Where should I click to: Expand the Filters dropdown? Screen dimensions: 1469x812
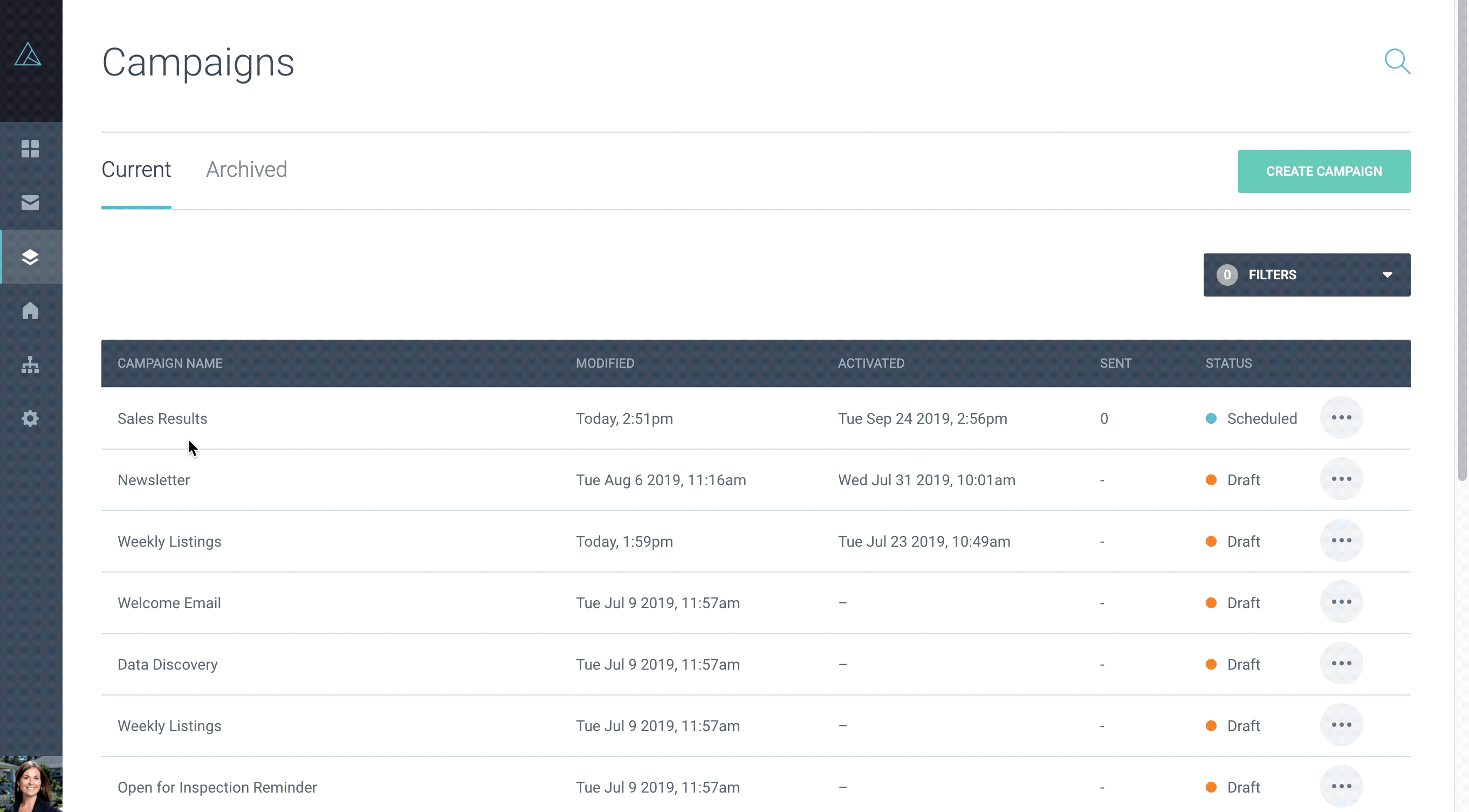point(1307,275)
